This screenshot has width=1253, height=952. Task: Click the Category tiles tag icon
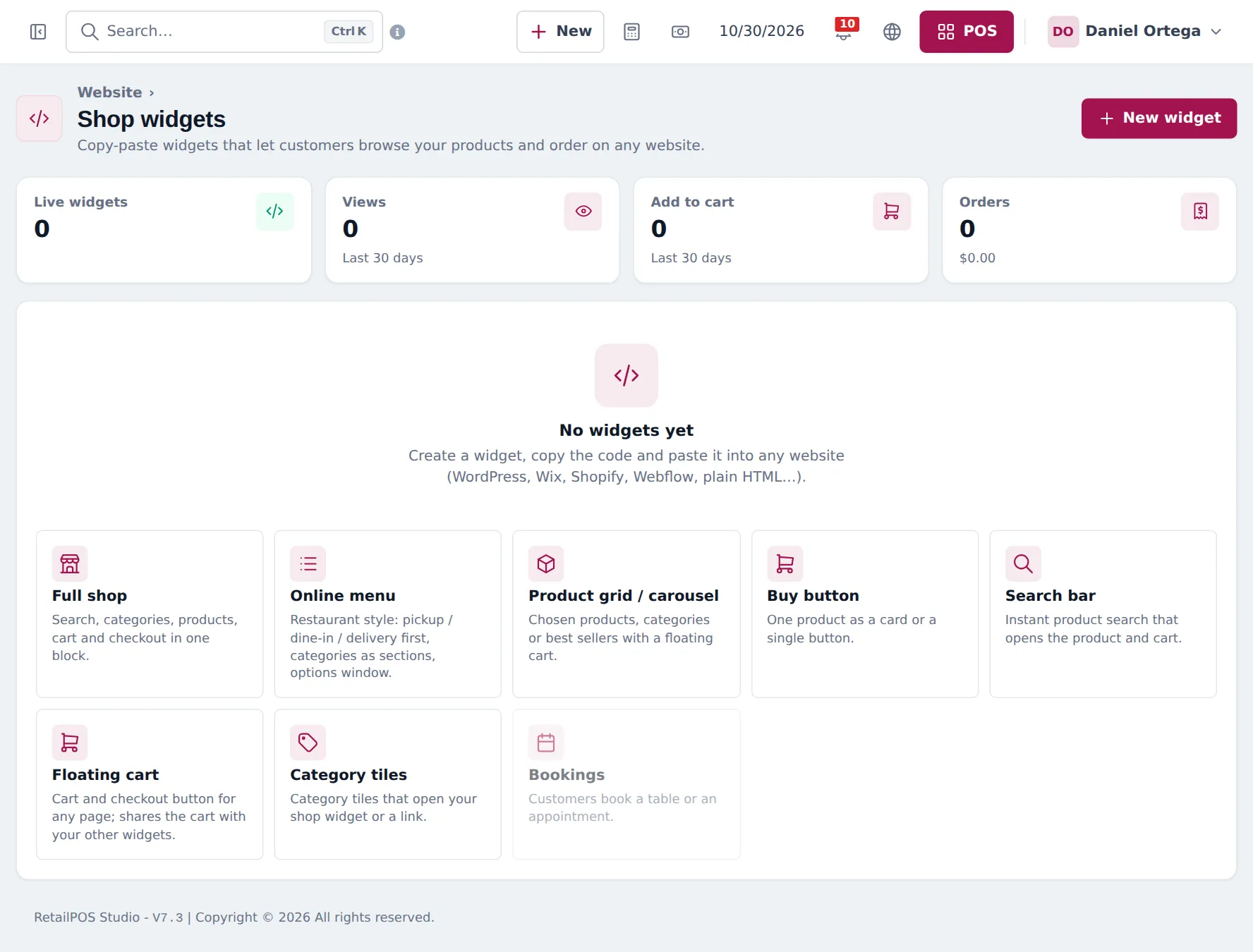[x=308, y=743]
